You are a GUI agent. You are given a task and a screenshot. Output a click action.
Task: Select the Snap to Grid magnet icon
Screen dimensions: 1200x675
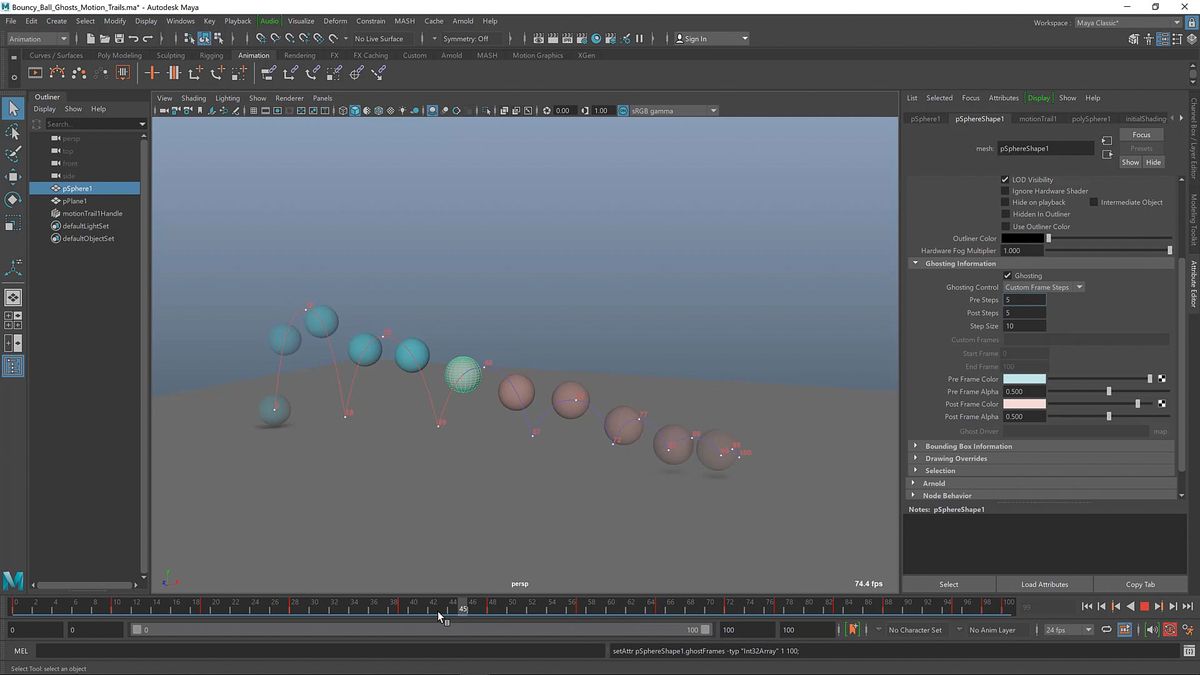click(x=259, y=39)
